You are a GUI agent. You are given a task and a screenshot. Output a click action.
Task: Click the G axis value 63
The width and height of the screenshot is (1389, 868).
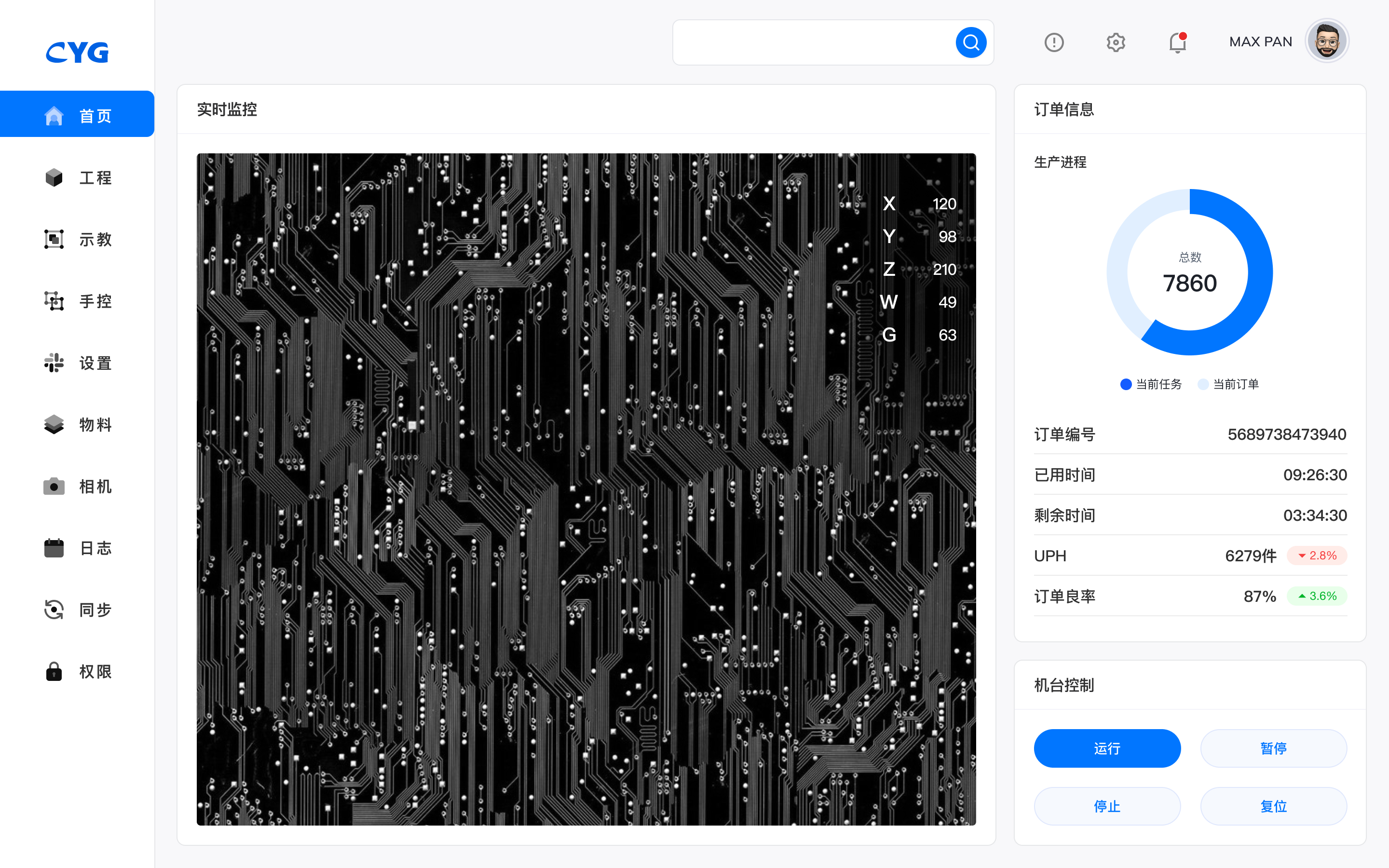coord(947,335)
